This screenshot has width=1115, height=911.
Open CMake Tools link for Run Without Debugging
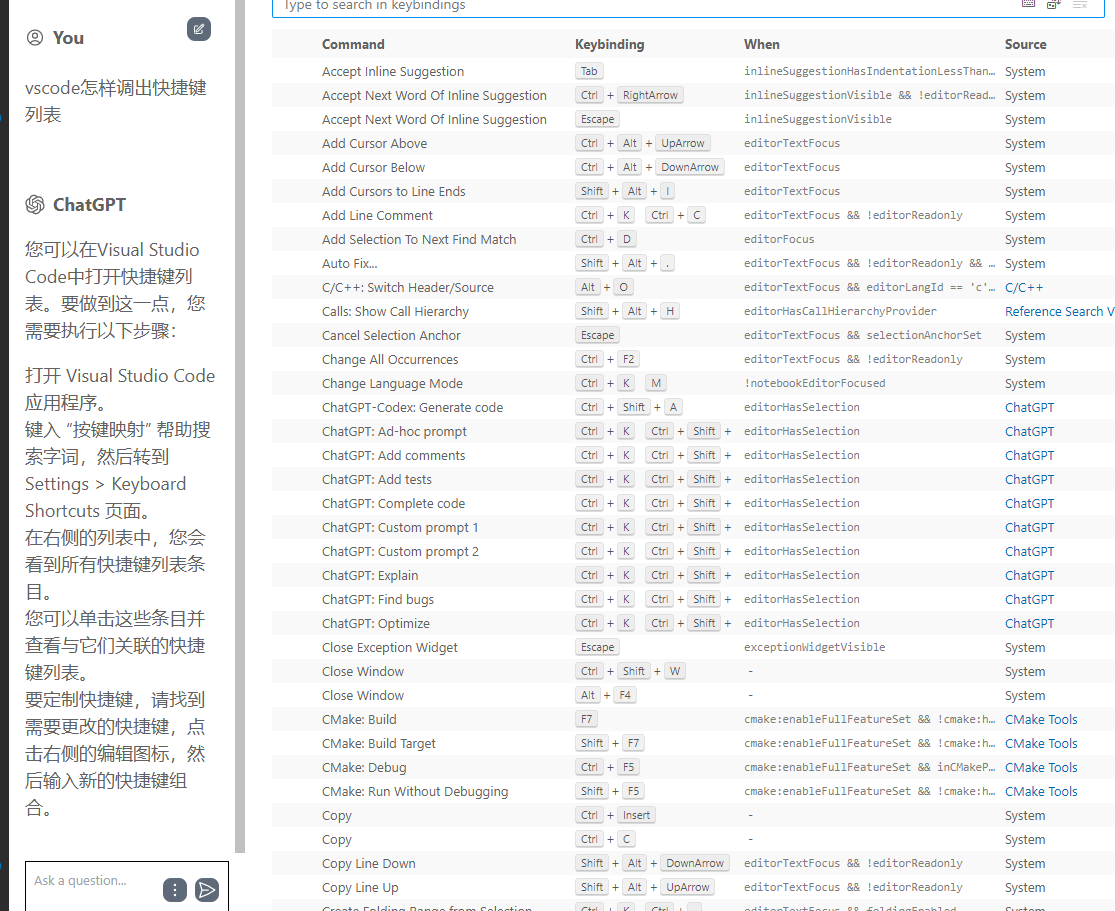click(x=1041, y=792)
